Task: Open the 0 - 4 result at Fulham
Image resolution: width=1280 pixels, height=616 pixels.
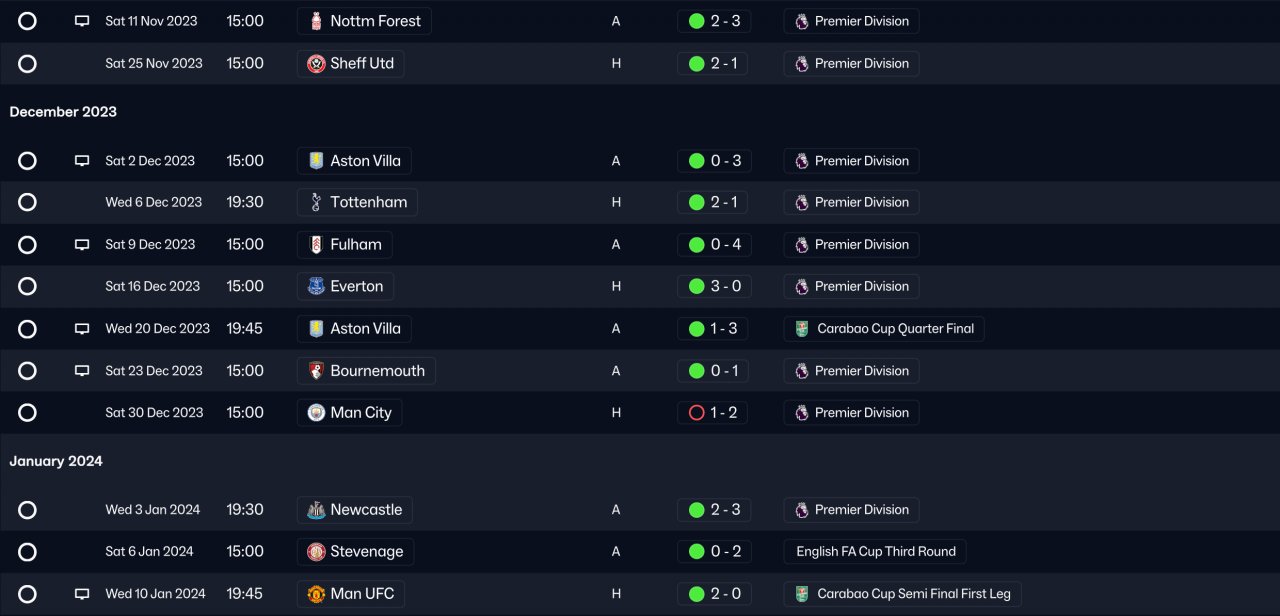Action: (725, 245)
